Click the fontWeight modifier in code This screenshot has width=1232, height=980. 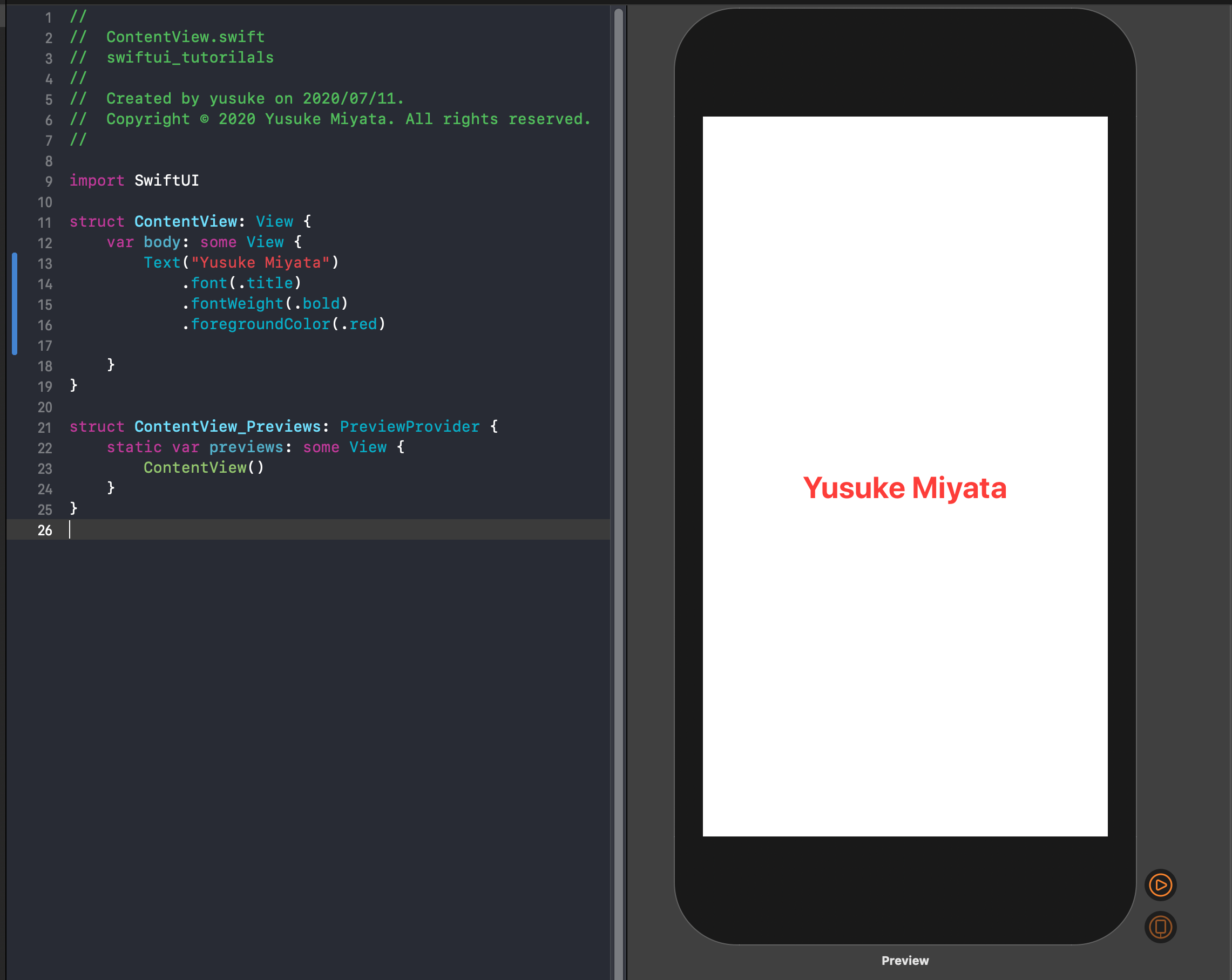pyautogui.click(x=236, y=304)
